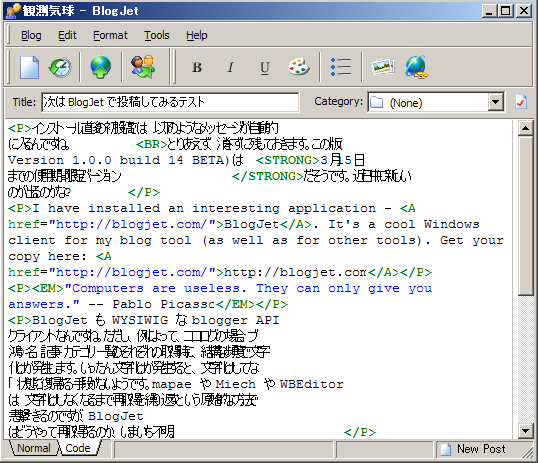Open accounts manager people icon
538x463 pixels.
click(143, 67)
